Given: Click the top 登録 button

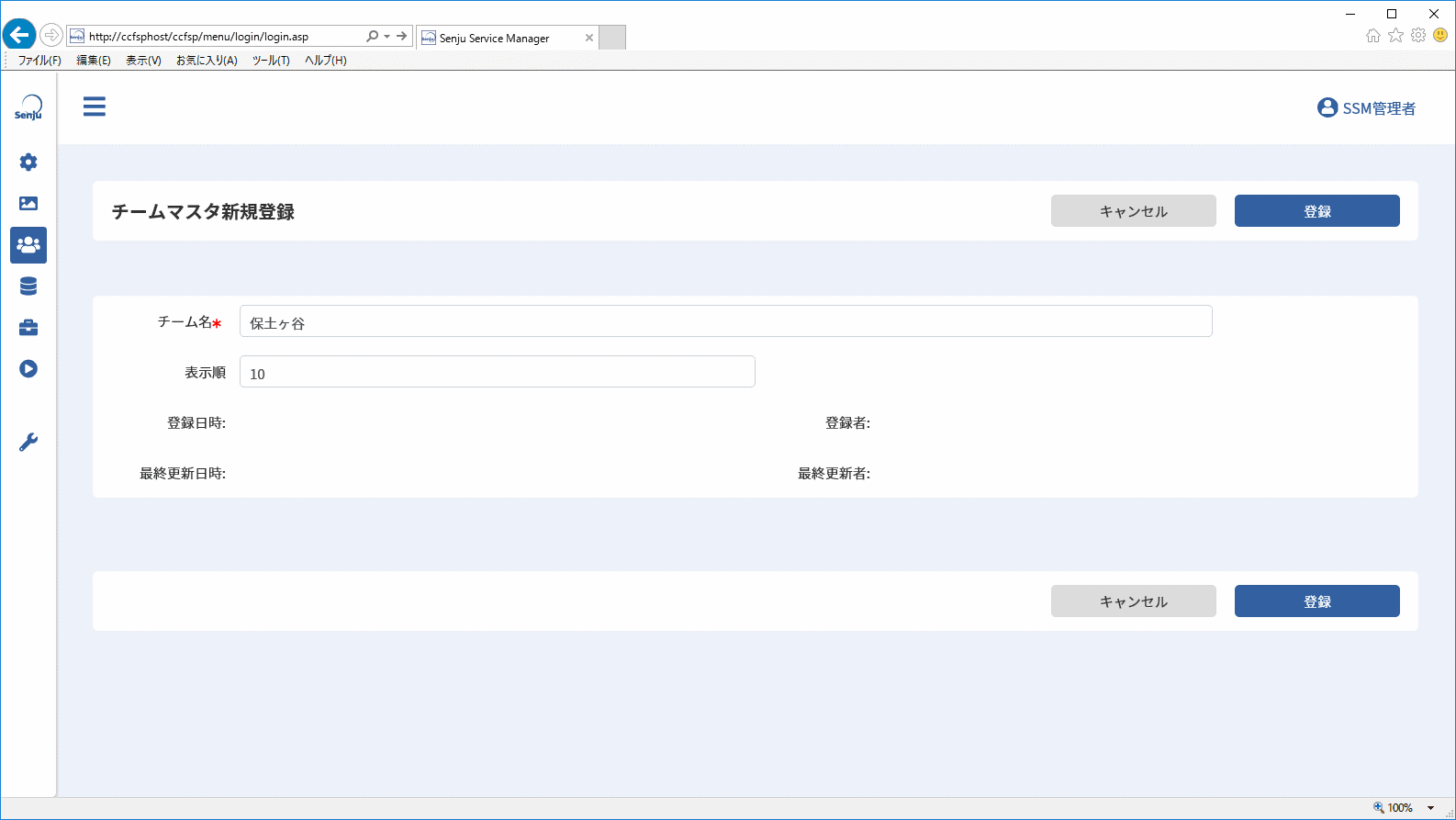Looking at the screenshot, I should [x=1317, y=210].
